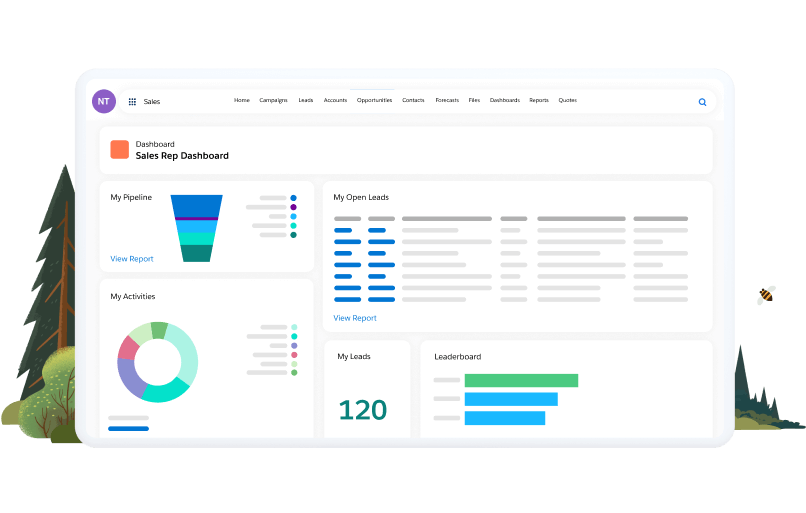Click the Sales Rep Dashboard title
Screen dimensions: 806x513
[x=182, y=156]
